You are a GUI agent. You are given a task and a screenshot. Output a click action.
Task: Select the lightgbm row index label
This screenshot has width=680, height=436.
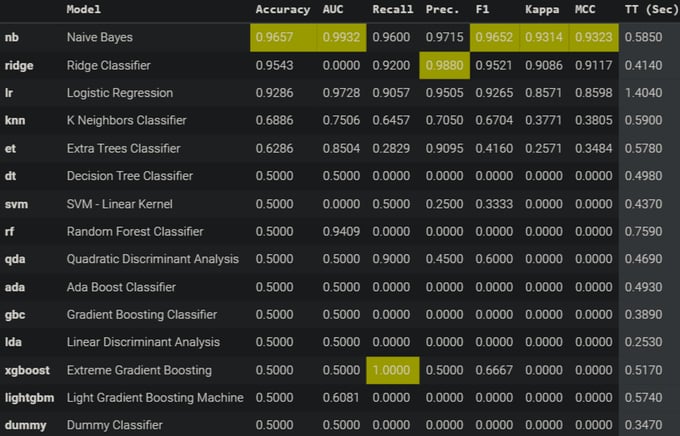(x=29, y=398)
